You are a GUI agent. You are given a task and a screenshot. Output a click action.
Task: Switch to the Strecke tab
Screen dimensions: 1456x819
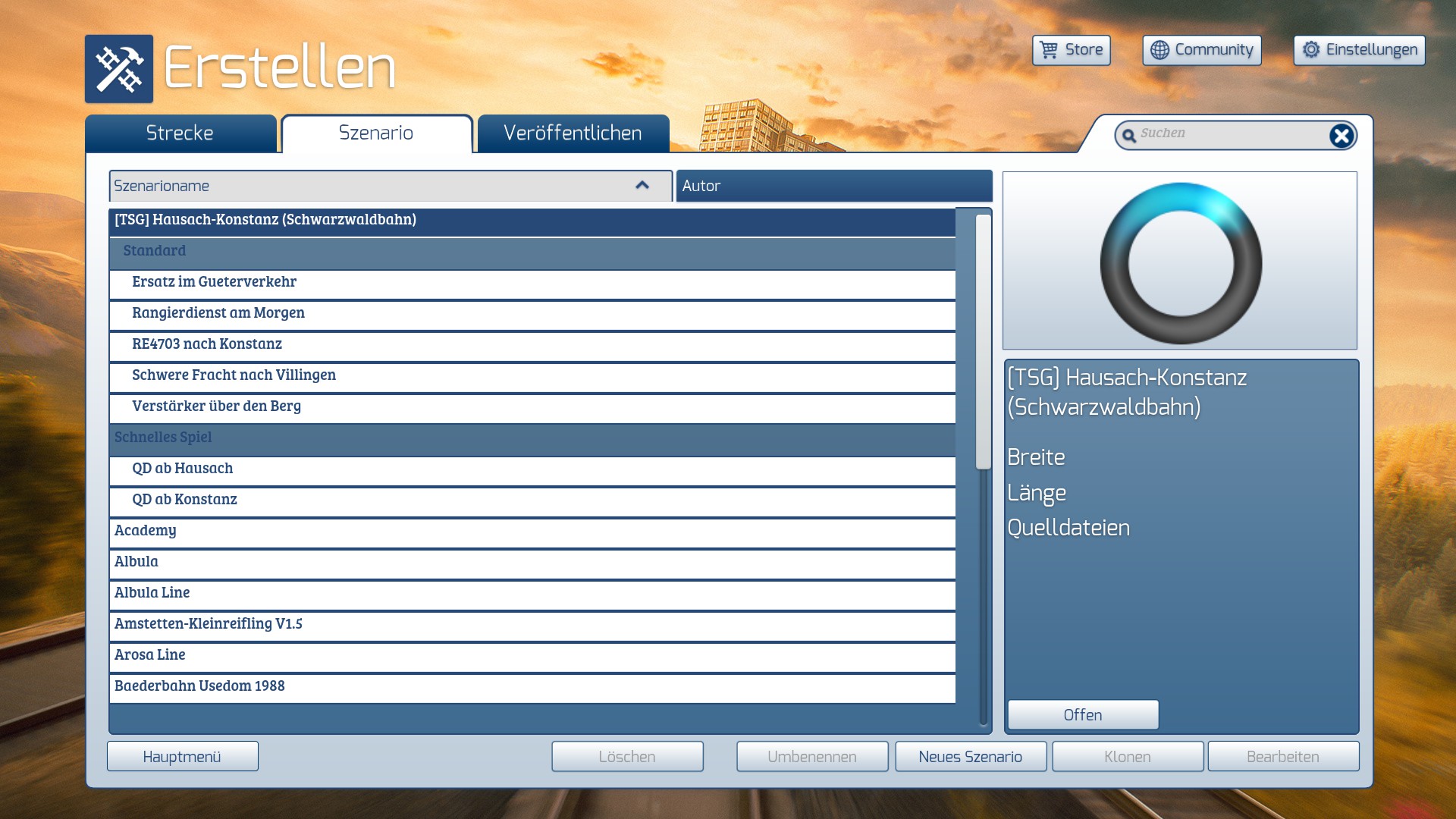pos(180,133)
